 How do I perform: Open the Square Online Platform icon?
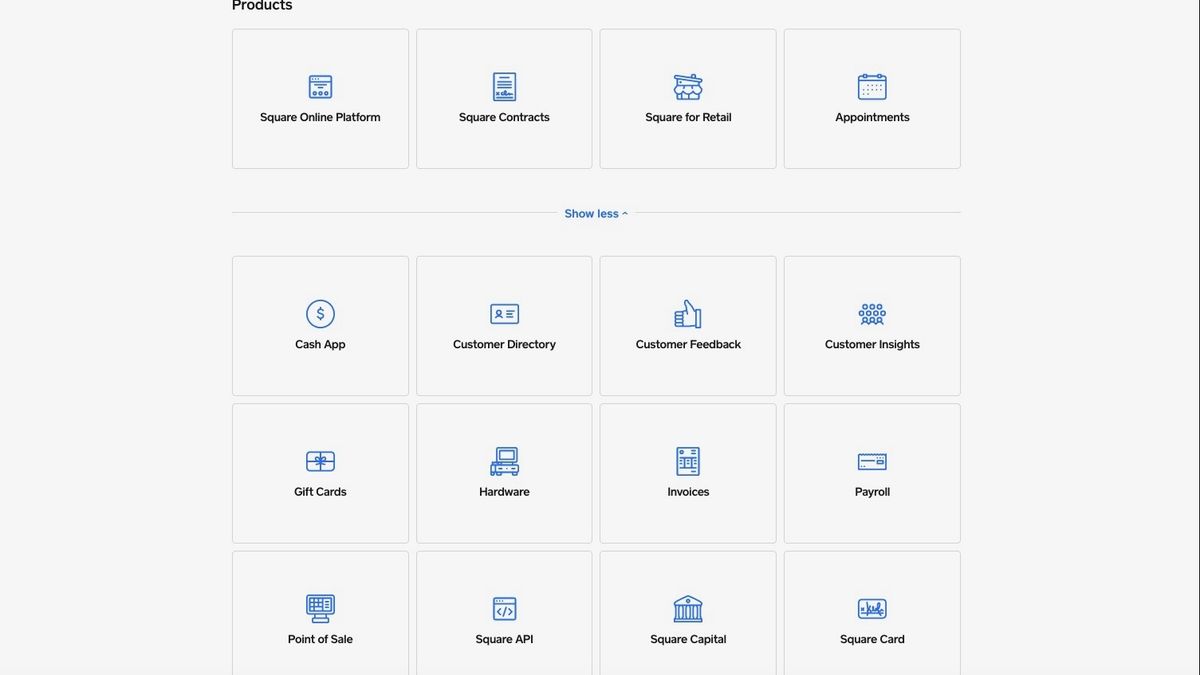tap(320, 87)
